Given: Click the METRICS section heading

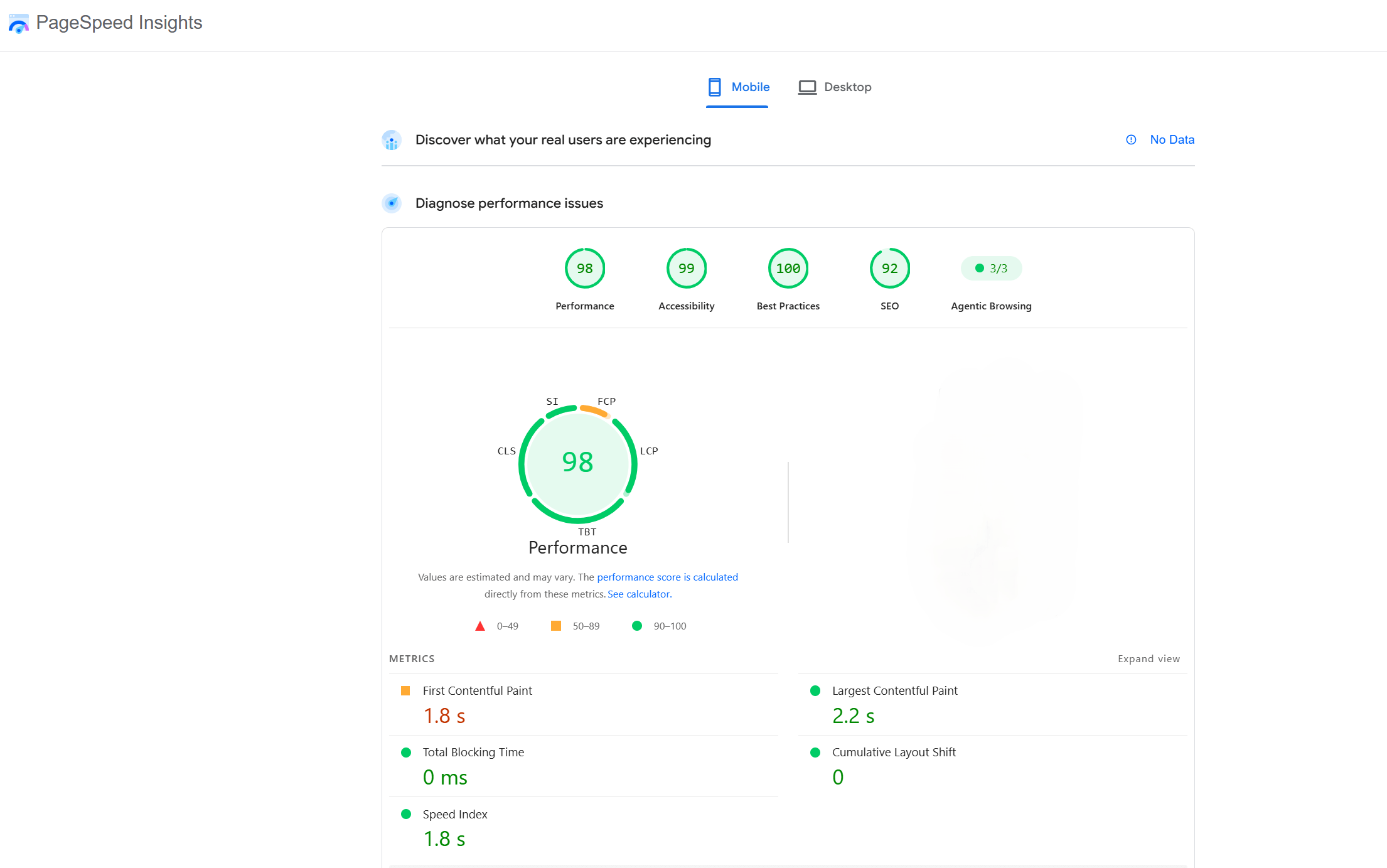Looking at the screenshot, I should (412, 659).
